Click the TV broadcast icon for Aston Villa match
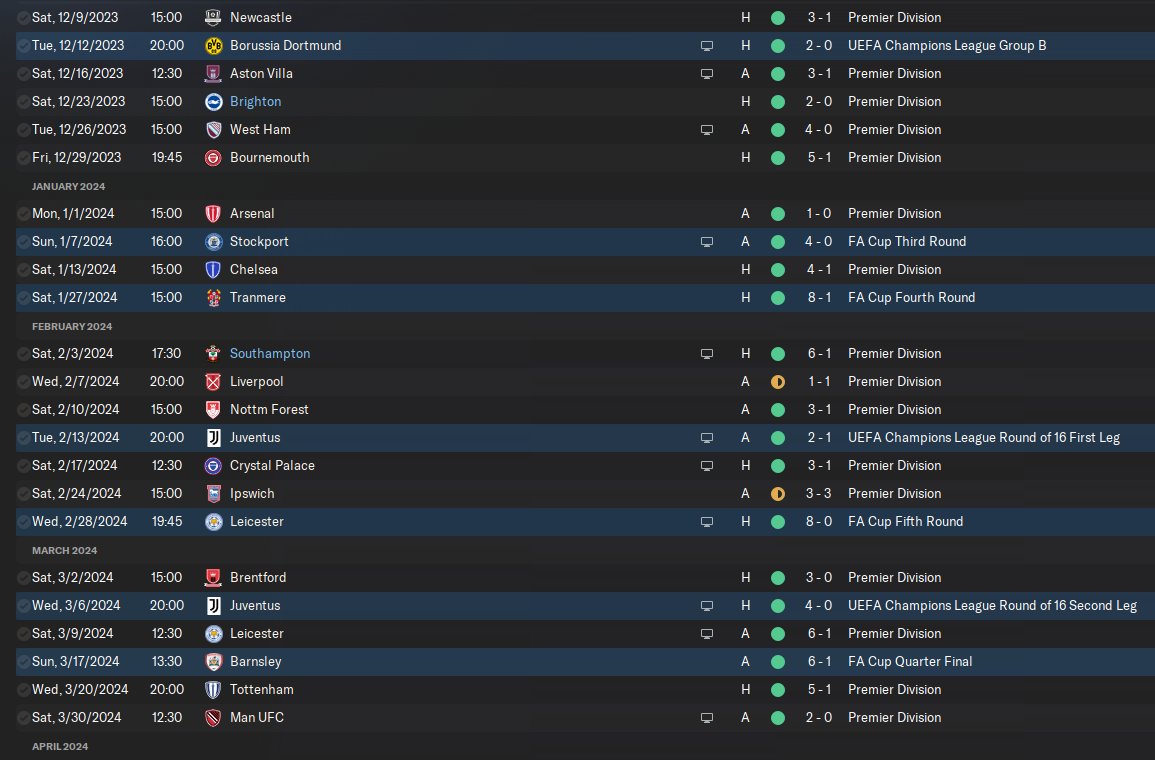The width and height of the screenshot is (1155, 760). tap(707, 73)
